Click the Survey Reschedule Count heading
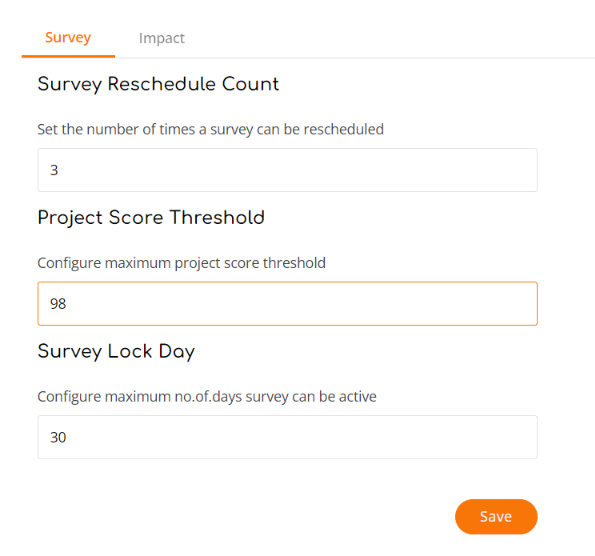Screen dimensions: 595x556 tap(158, 84)
